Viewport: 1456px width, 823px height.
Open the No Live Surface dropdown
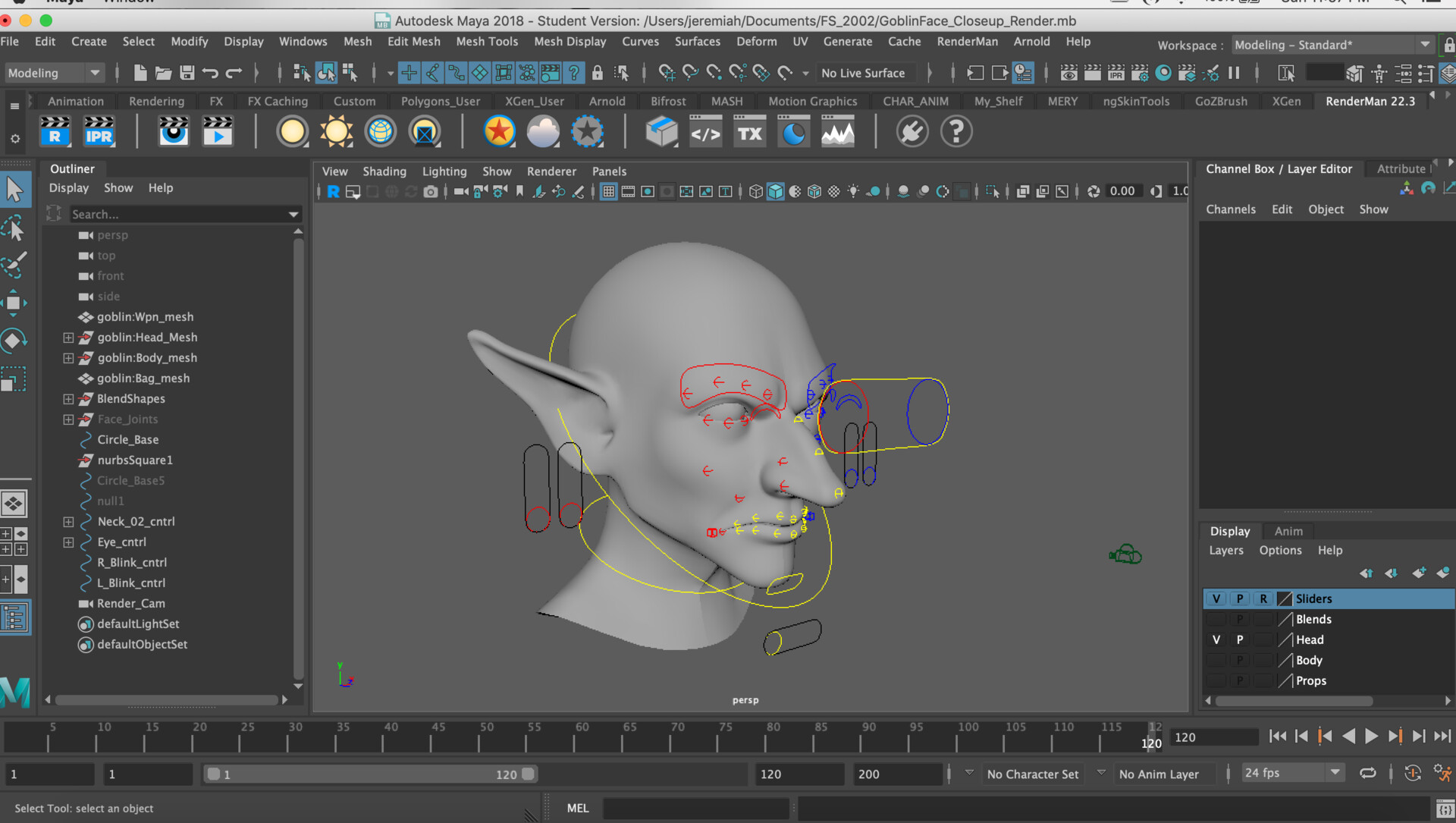pyautogui.click(x=866, y=72)
